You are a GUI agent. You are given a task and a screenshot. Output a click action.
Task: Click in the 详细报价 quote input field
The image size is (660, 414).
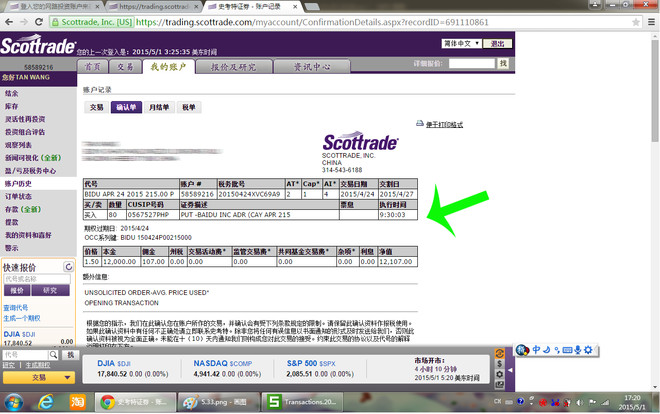[471, 63]
